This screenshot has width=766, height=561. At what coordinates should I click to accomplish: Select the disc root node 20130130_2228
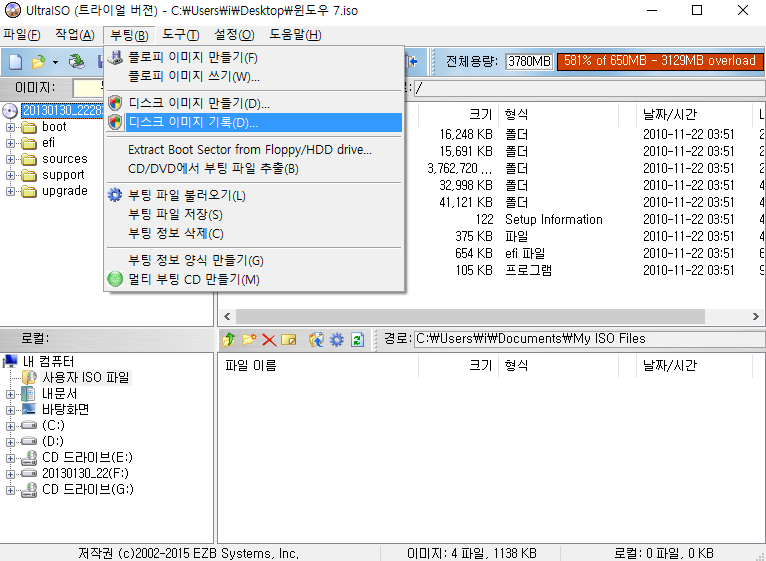63,111
